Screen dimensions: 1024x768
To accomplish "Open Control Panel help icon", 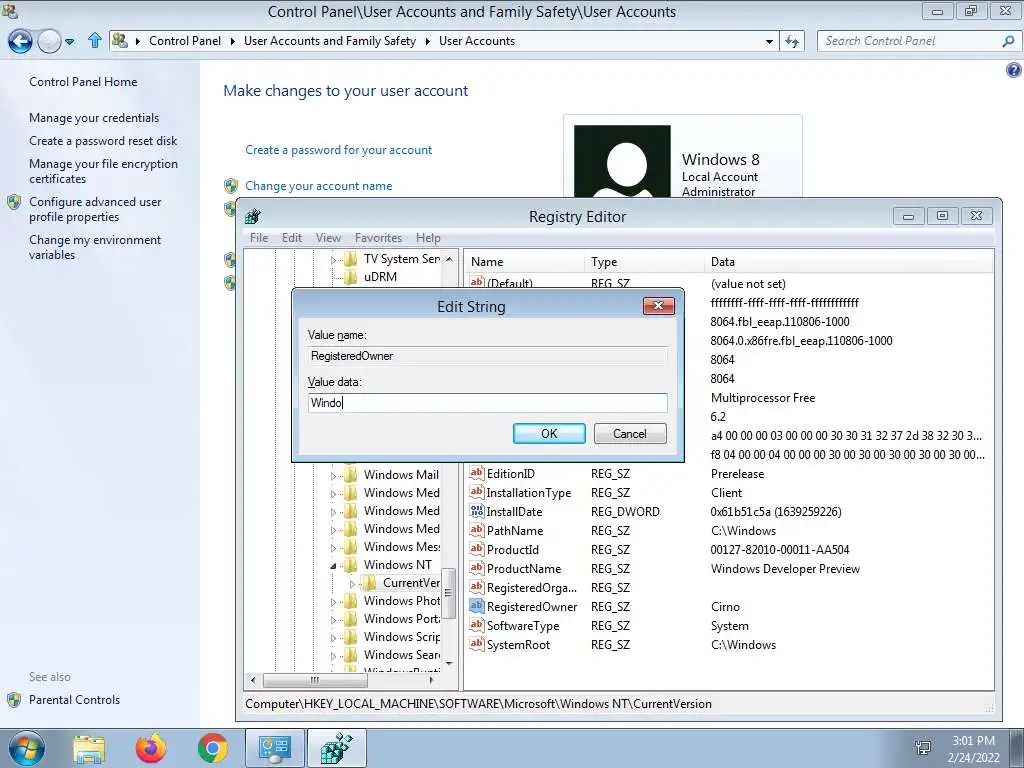I will (1013, 70).
